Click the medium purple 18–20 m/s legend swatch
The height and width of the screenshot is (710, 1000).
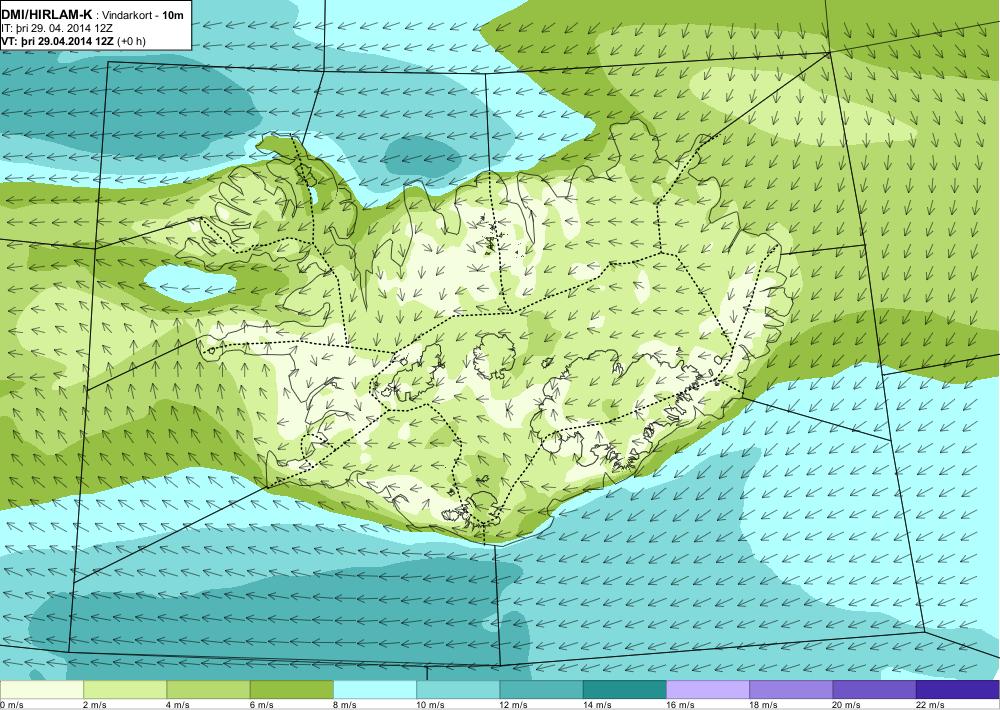791,690
